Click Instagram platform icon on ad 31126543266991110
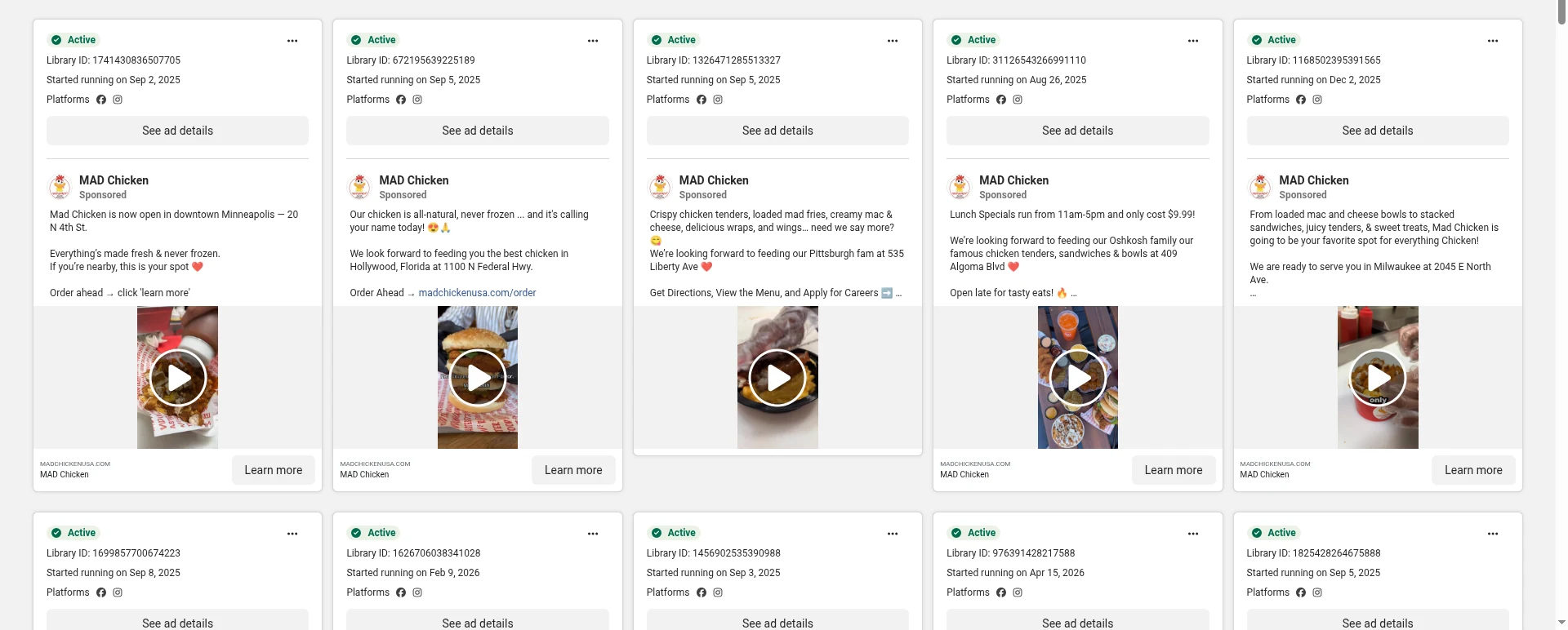This screenshot has height=630, width=1568. click(1018, 100)
